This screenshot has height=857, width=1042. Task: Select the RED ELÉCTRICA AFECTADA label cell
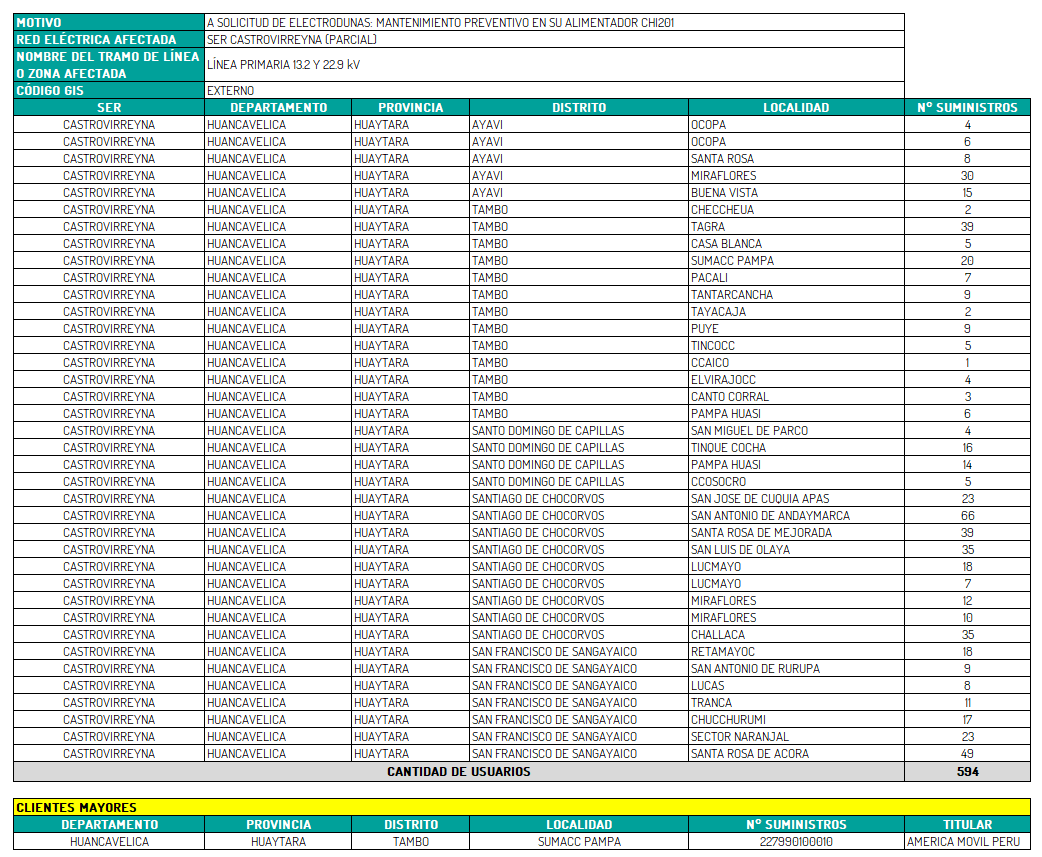[x=108, y=39]
